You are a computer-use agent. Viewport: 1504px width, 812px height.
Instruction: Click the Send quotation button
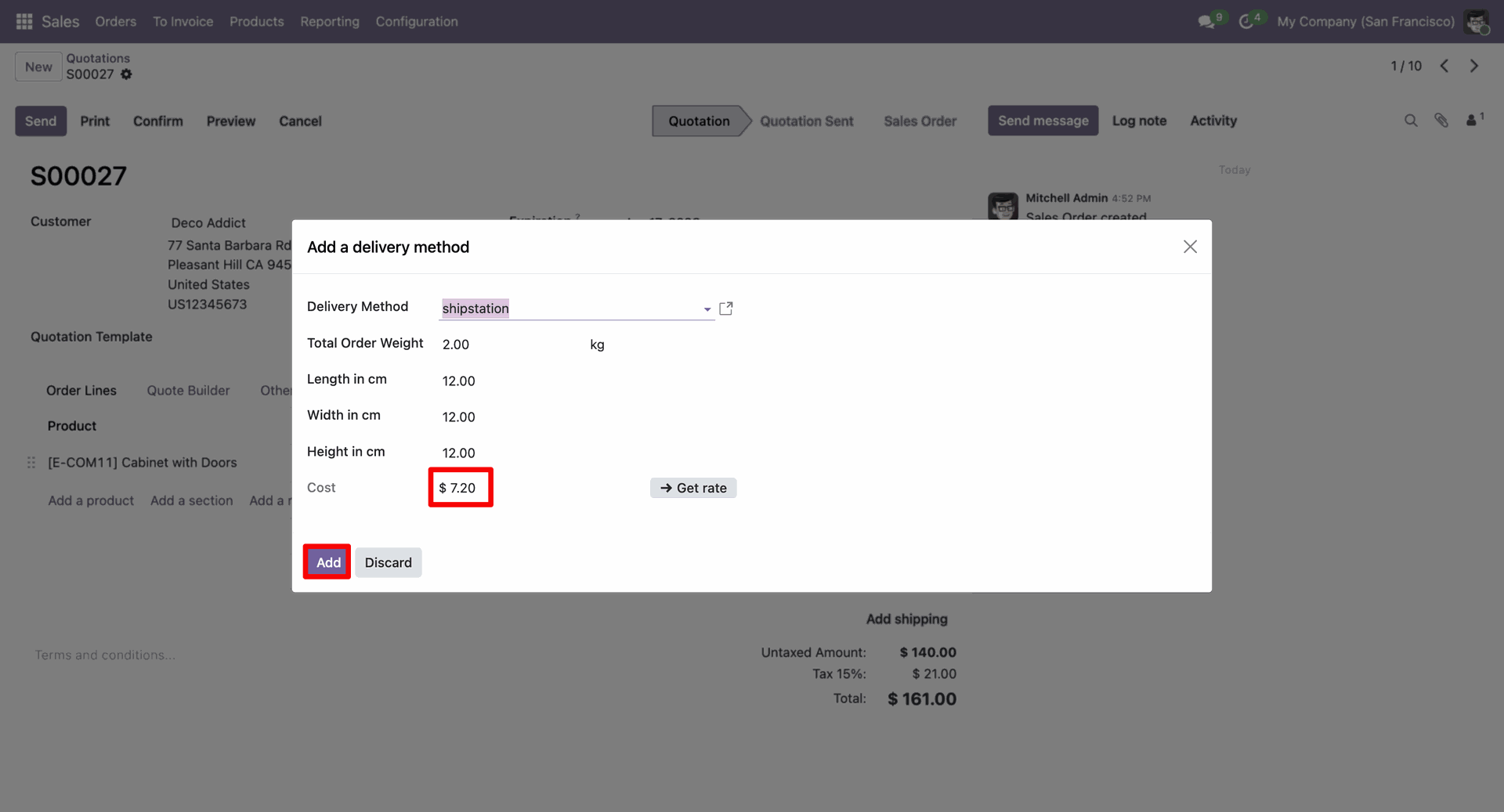point(41,121)
